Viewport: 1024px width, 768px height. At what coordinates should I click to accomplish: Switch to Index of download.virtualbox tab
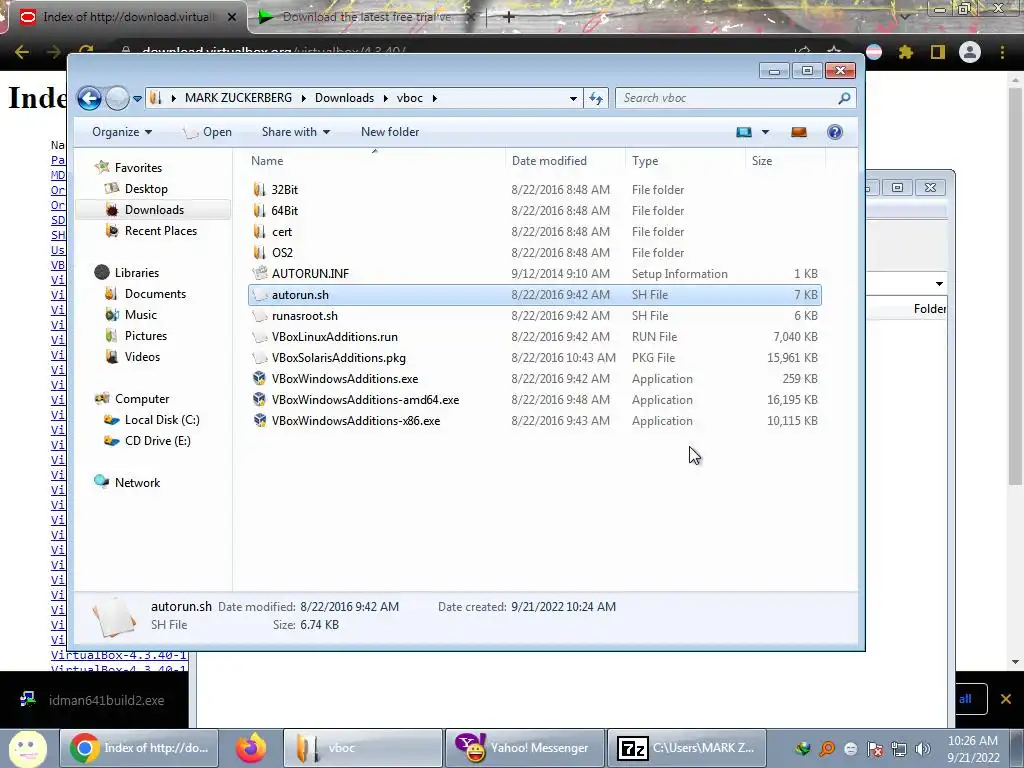coord(127,17)
